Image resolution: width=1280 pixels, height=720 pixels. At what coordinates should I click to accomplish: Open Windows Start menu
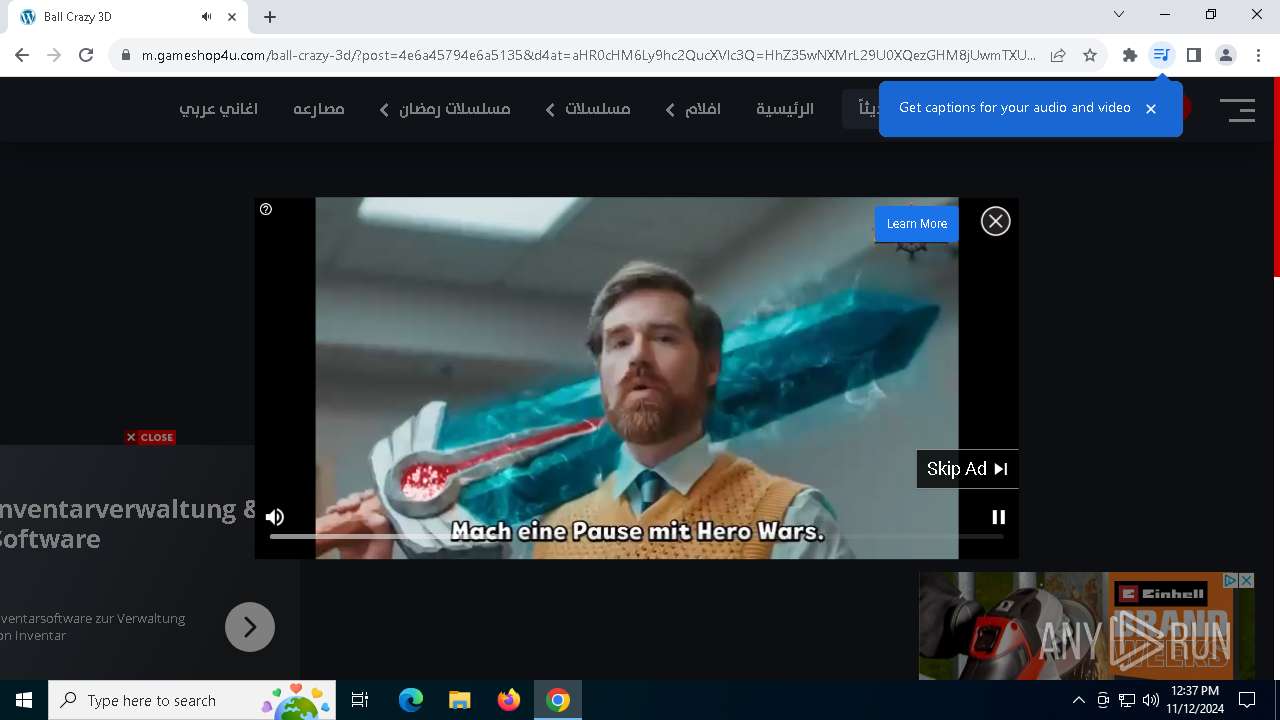[24, 700]
